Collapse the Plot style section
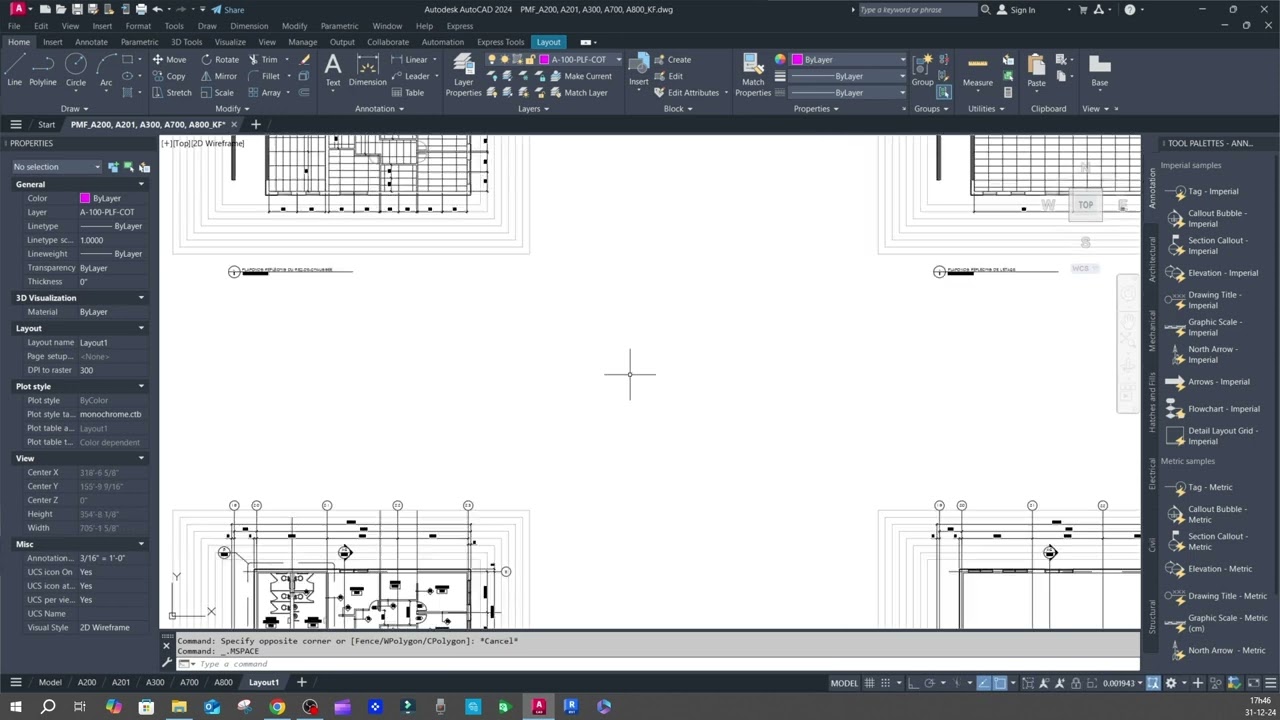This screenshot has width=1280, height=720. pyautogui.click(x=141, y=386)
